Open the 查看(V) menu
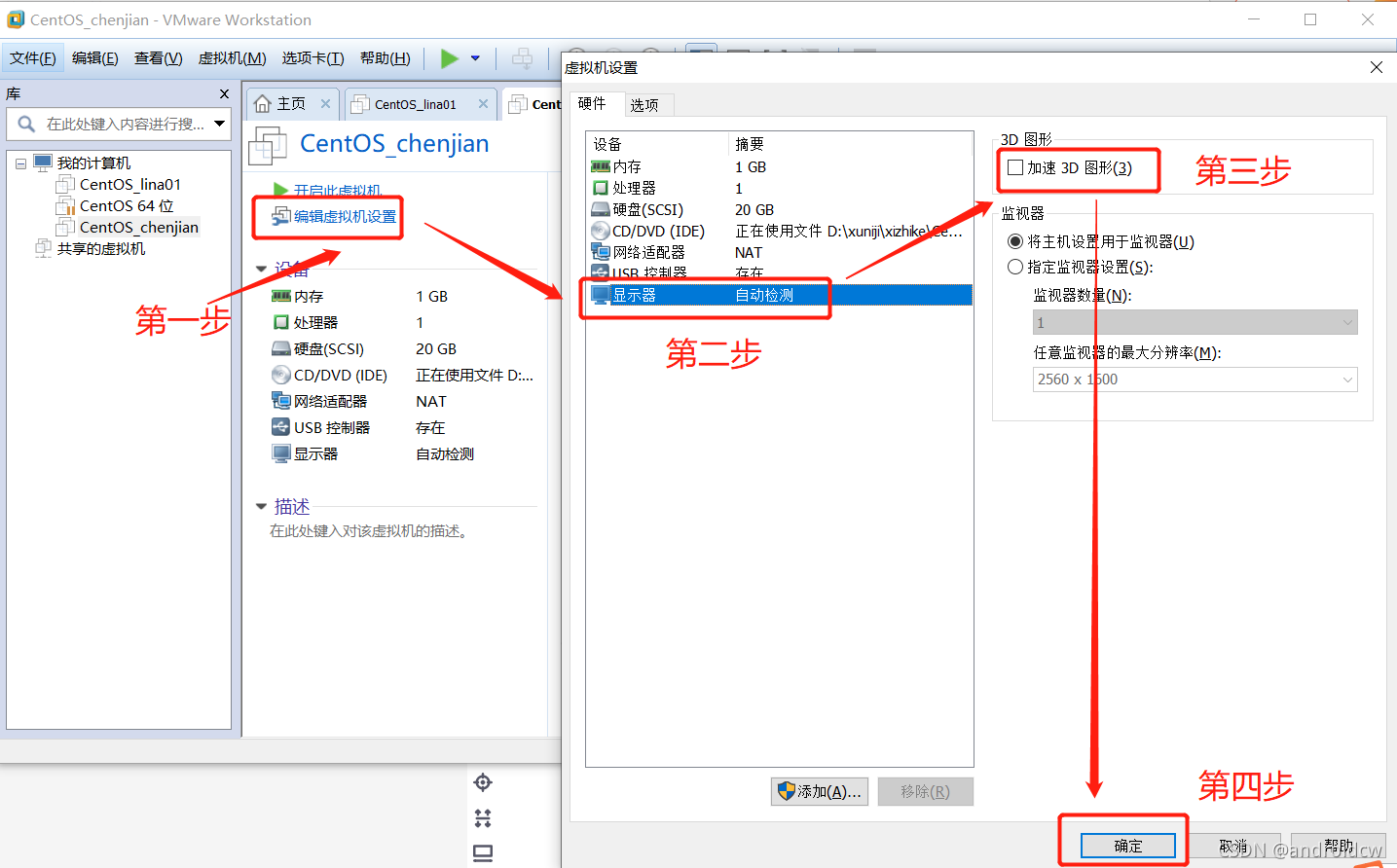 [x=159, y=58]
